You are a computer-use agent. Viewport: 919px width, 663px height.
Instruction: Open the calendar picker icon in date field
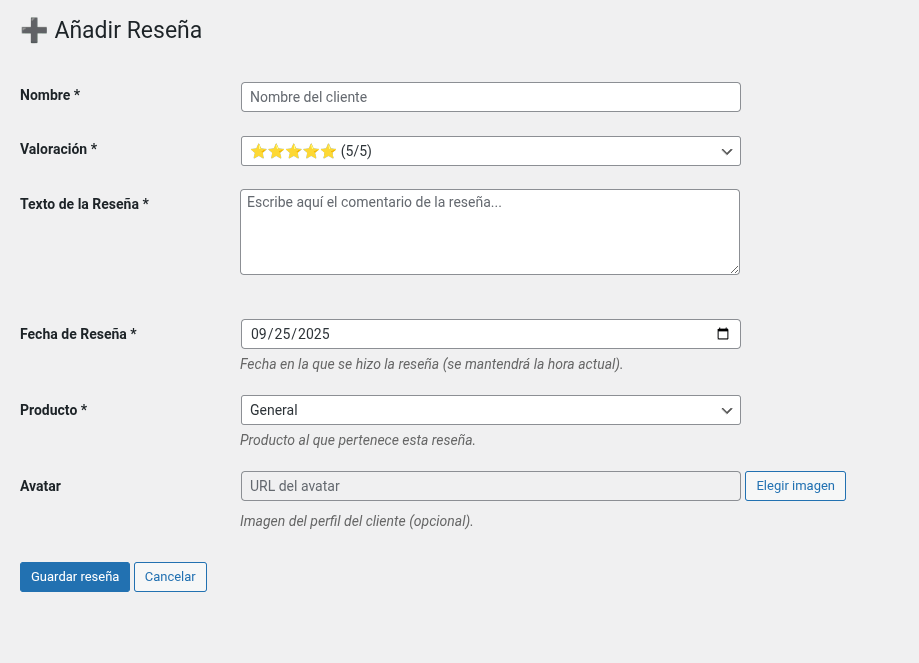[x=723, y=334]
